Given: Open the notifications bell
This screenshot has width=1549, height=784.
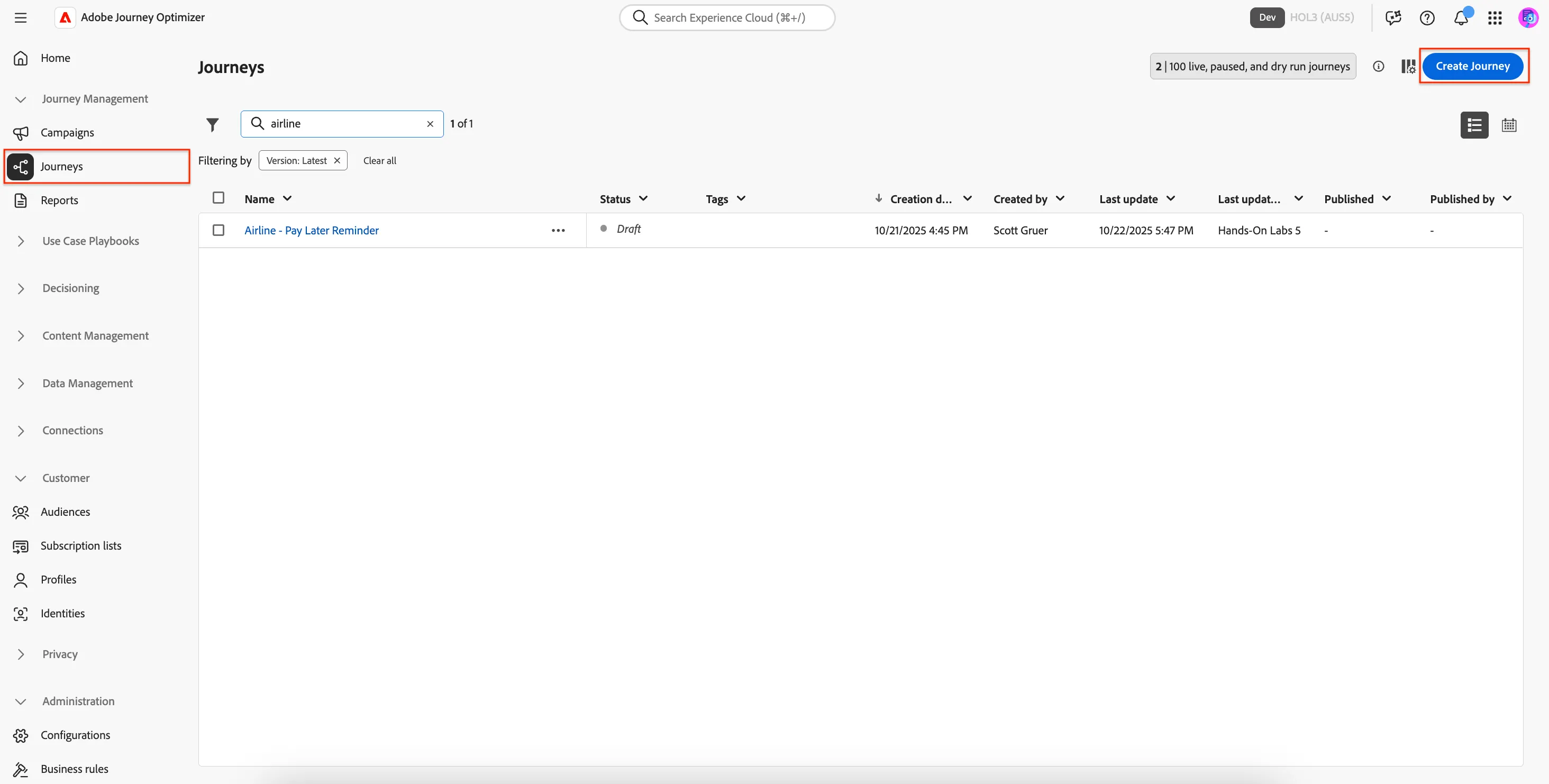Looking at the screenshot, I should coord(1461,17).
